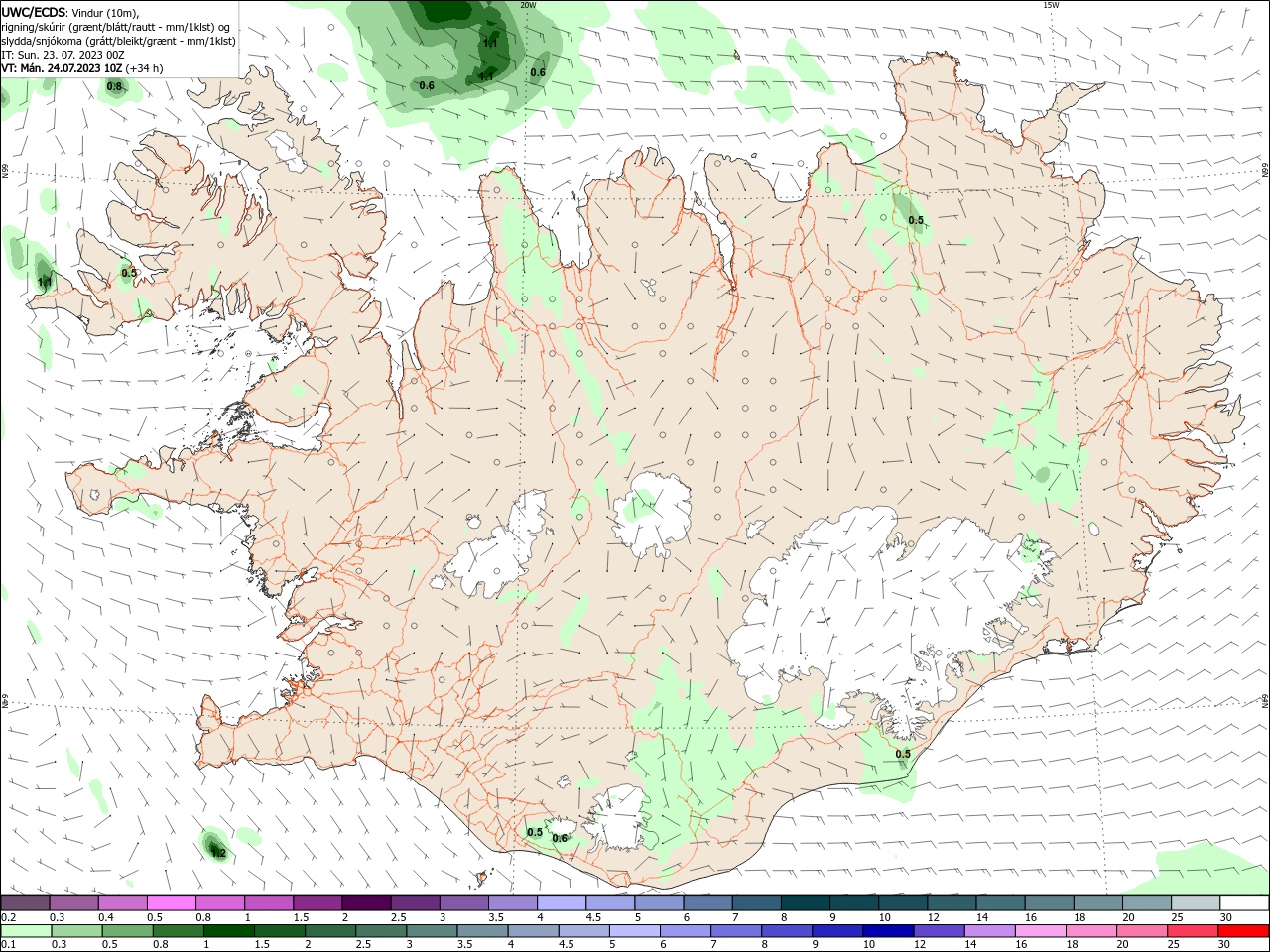This screenshot has height=952, width=1270.
Task: Click the royal blue 9 mm rain swatch
Action: tap(837, 931)
